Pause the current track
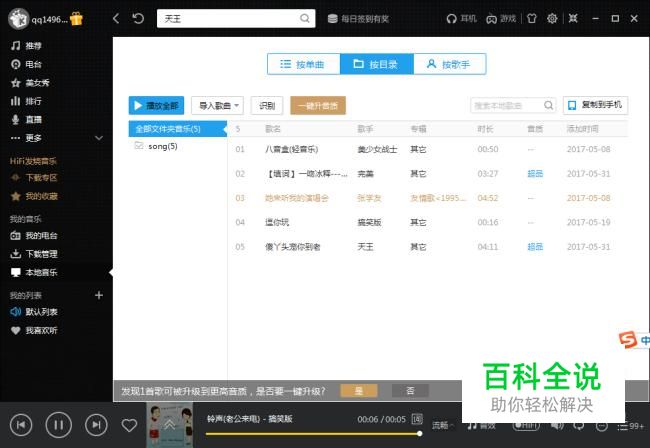This screenshot has width=650, height=448. 58,425
